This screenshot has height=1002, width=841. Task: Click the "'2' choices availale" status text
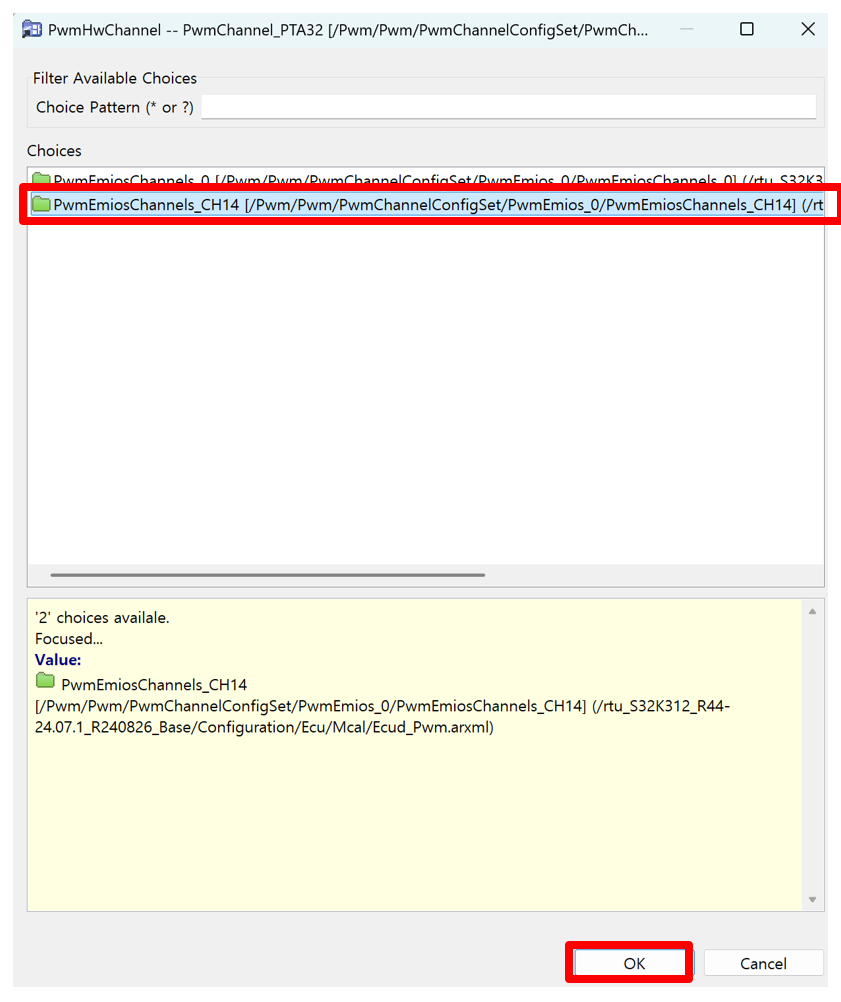(102, 618)
